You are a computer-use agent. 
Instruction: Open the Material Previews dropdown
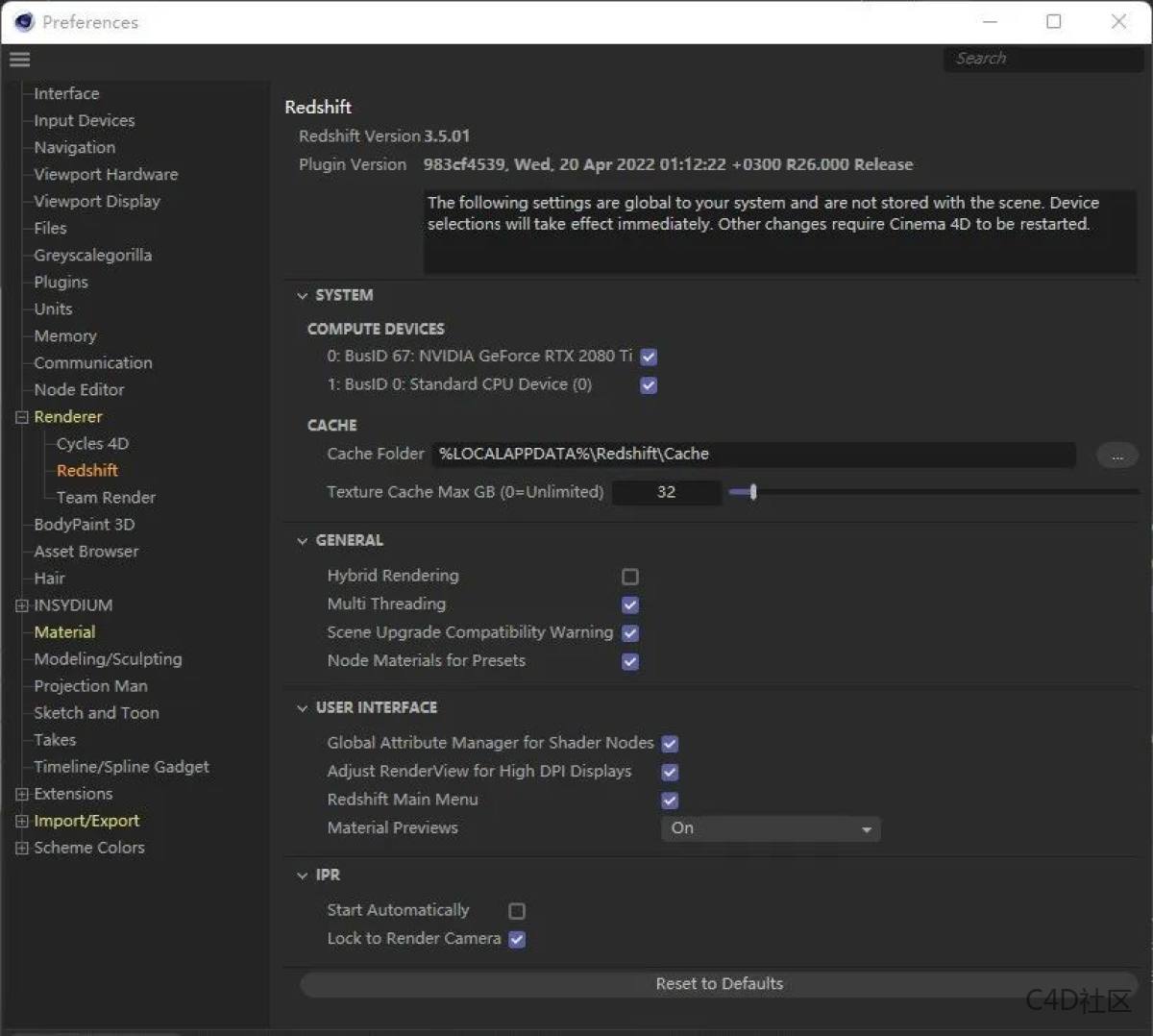pos(770,828)
